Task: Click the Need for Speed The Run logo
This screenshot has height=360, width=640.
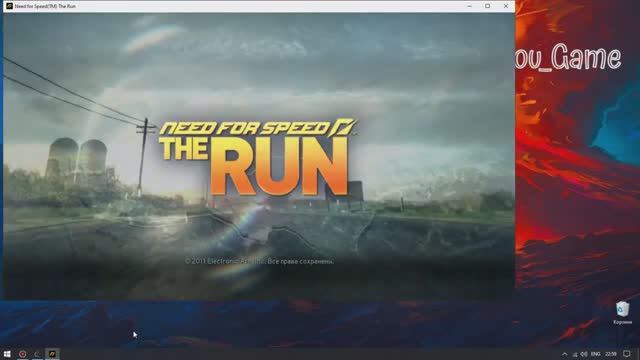Action: tap(257, 157)
